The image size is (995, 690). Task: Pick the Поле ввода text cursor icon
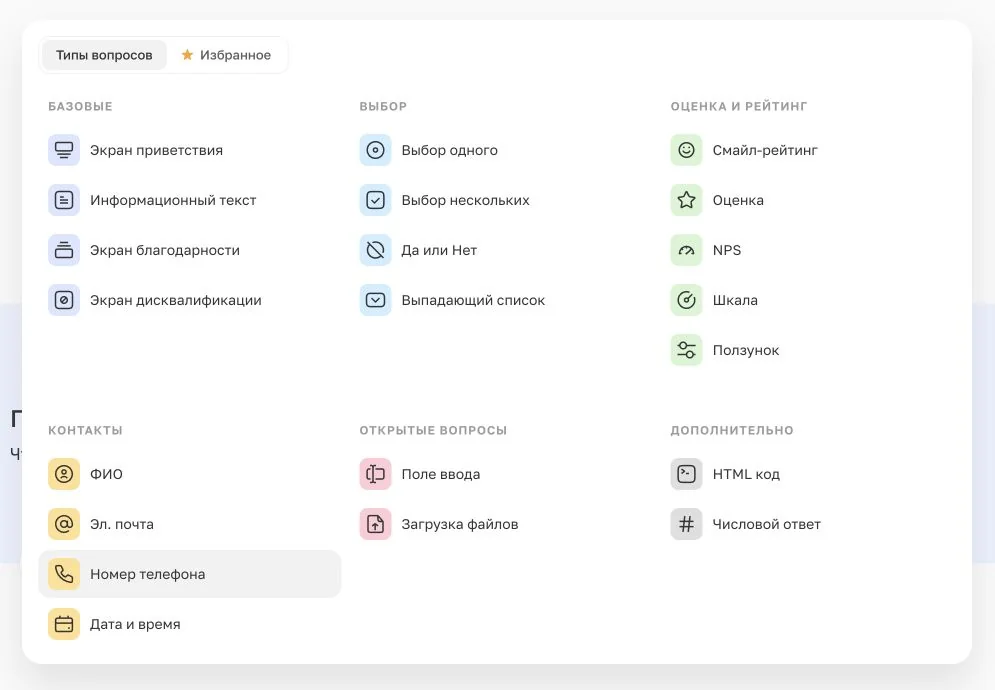376,474
